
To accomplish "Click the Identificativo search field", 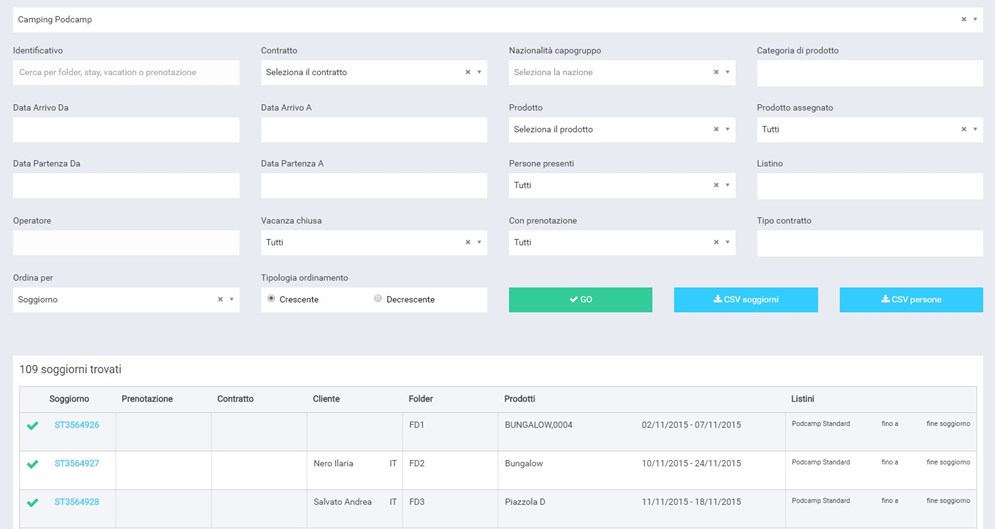I will pyautogui.click(x=126, y=72).
